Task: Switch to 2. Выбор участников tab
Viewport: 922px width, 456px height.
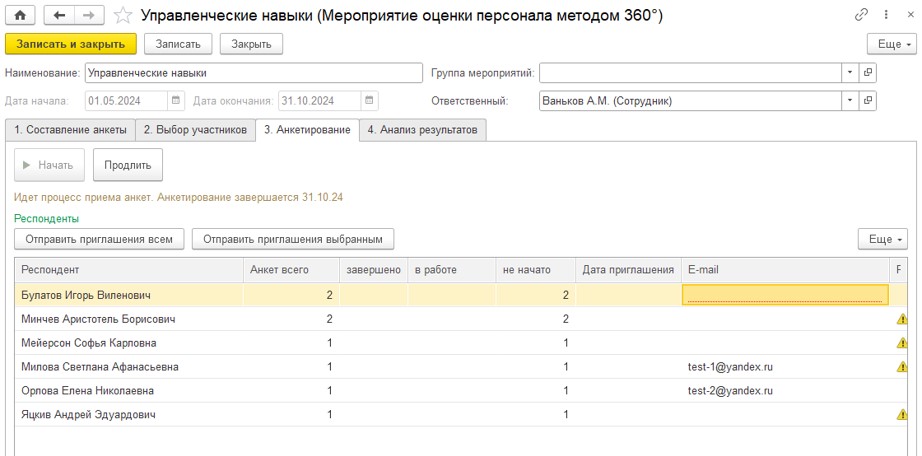Action: click(x=196, y=130)
